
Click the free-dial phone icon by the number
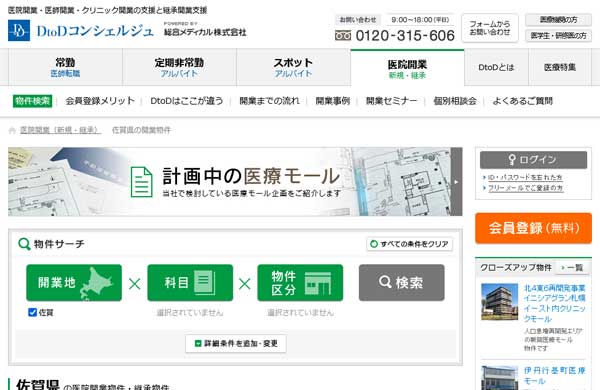point(343,36)
